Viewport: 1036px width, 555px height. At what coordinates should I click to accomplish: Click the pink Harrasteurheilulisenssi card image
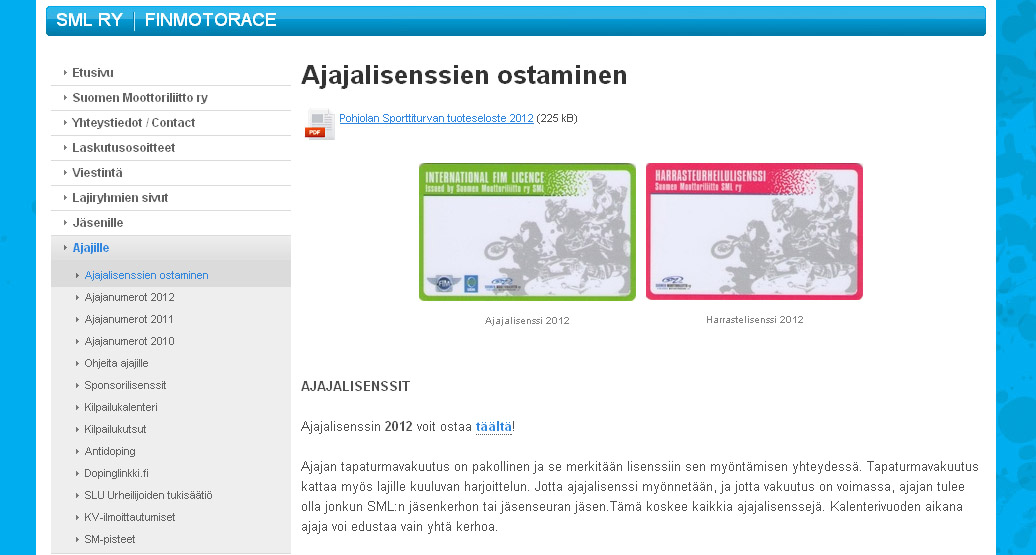[754, 231]
